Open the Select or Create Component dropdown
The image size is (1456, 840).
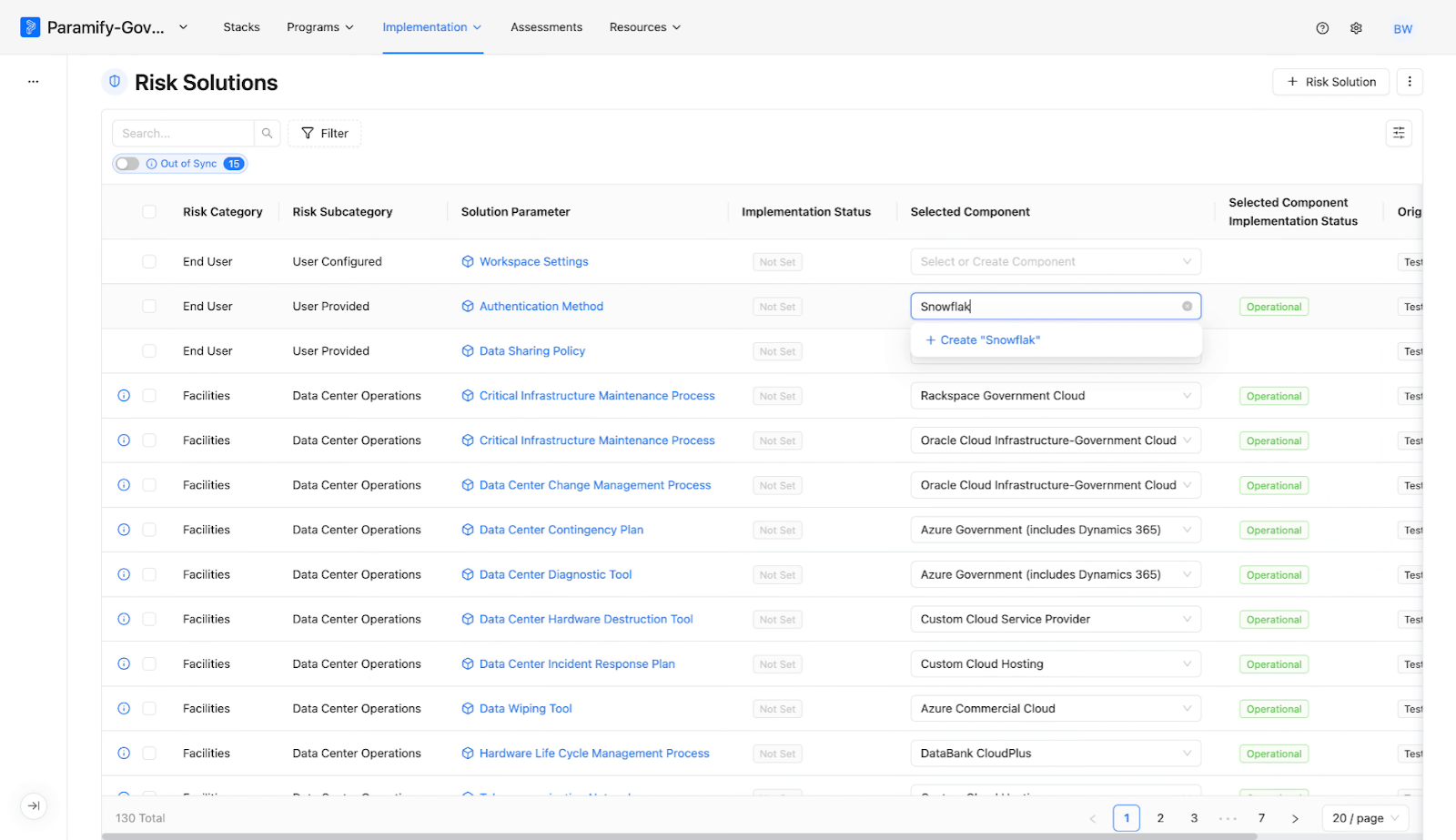[x=1056, y=261]
